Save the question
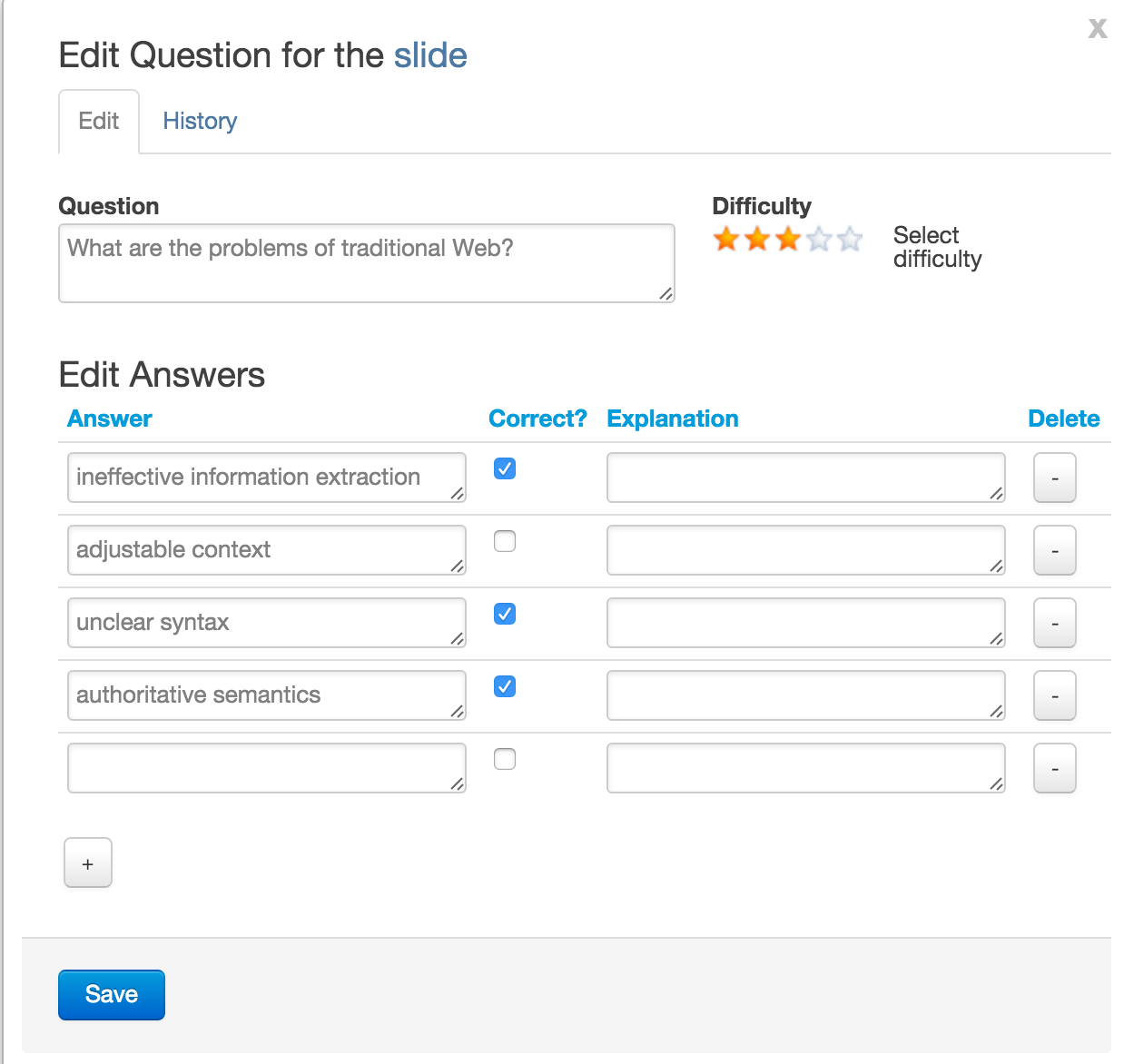Image resolution: width=1124 pixels, height=1064 pixels. point(112,995)
